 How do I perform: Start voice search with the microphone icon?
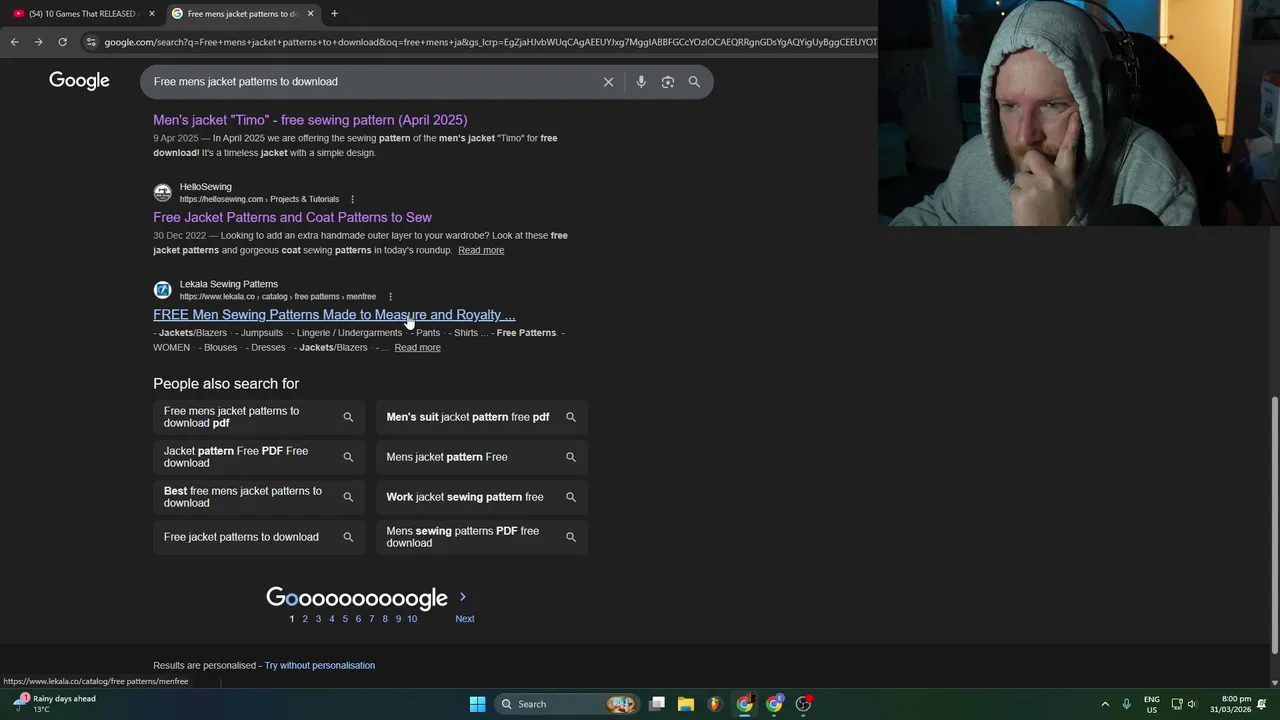coord(641,82)
